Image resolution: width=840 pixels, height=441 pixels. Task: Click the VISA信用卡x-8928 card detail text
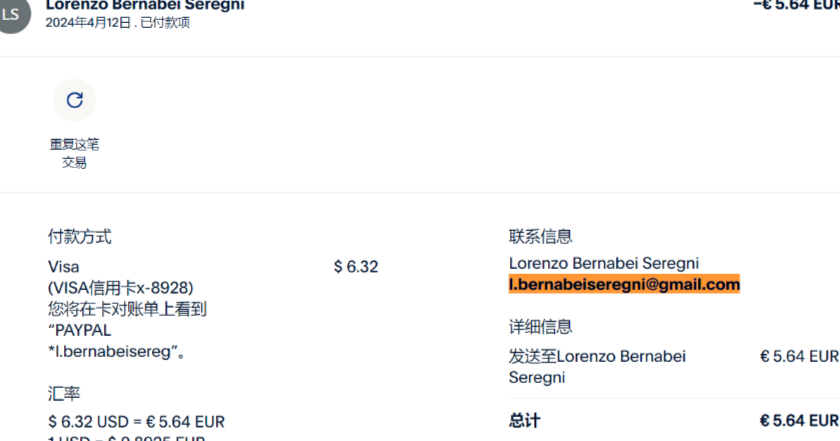(x=121, y=288)
